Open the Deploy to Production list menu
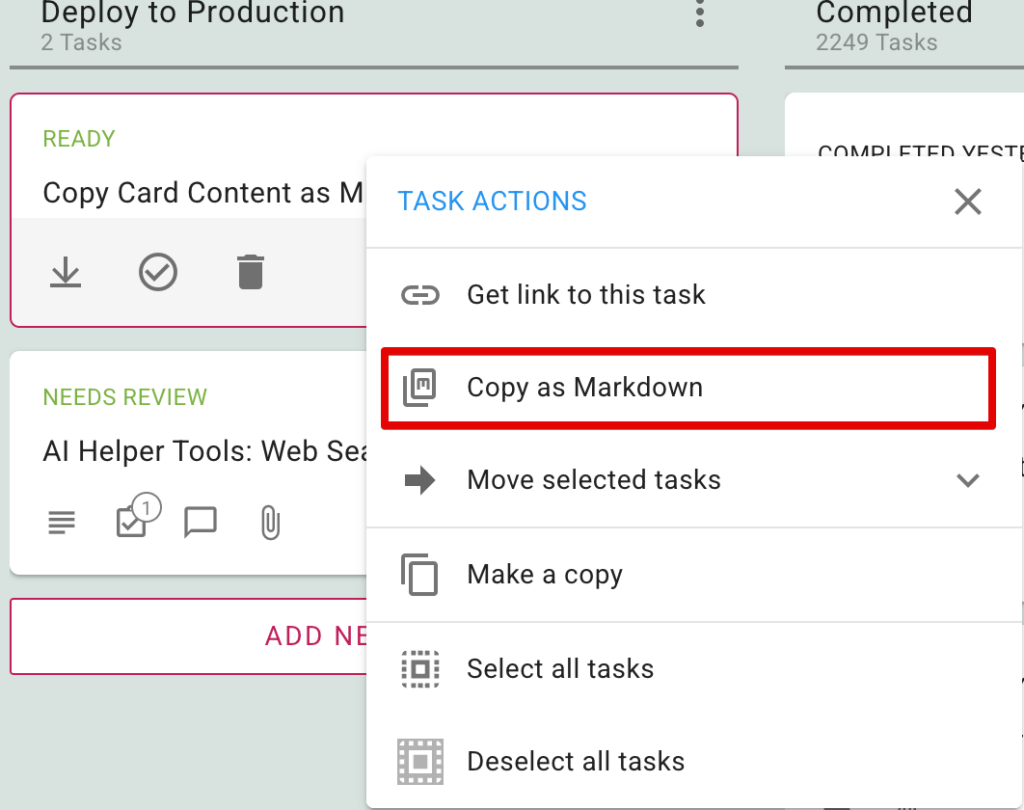Viewport: 1024px width, 810px height. pos(699,13)
